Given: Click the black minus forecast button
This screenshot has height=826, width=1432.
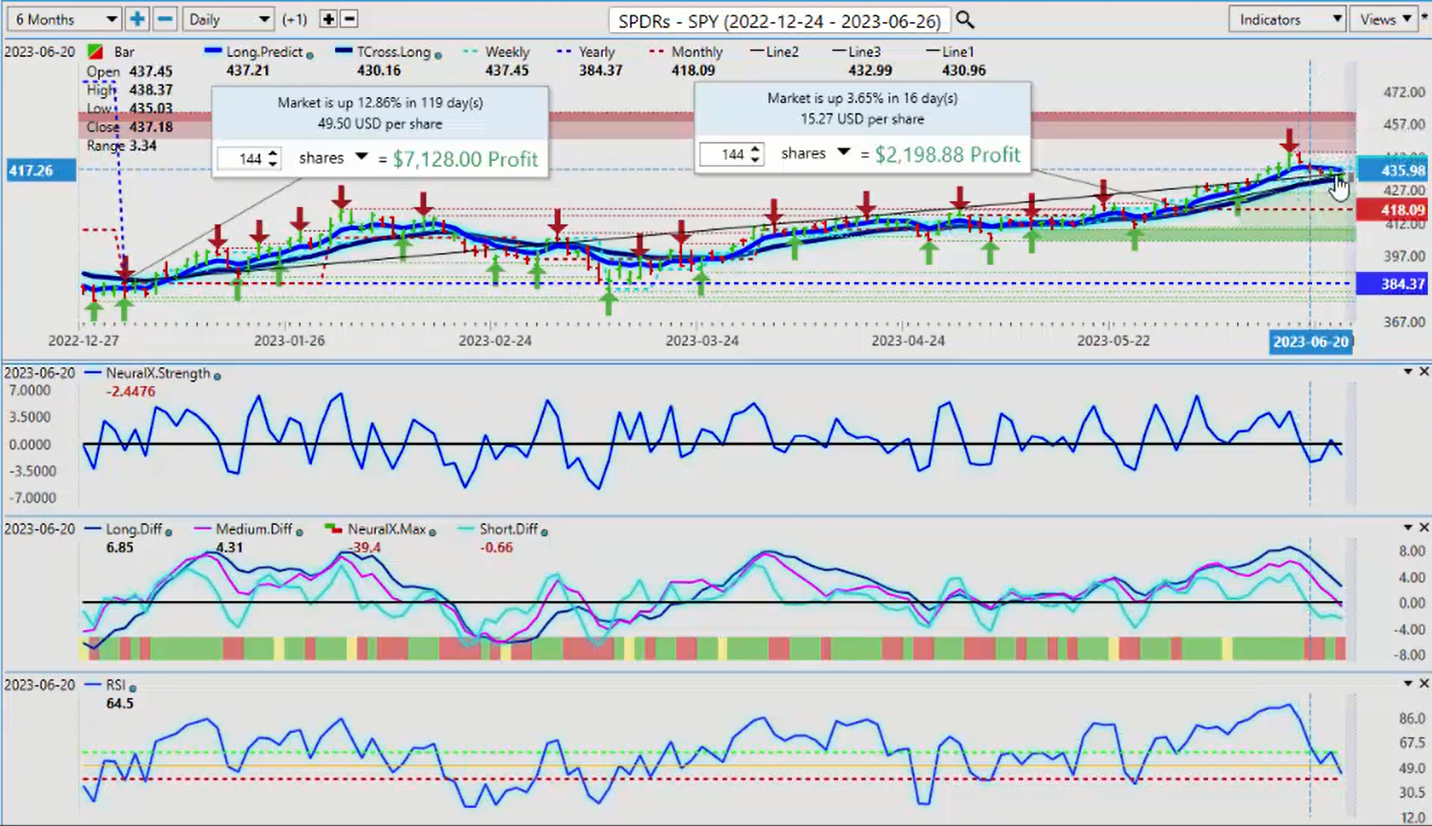Looking at the screenshot, I should click(349, 19).
